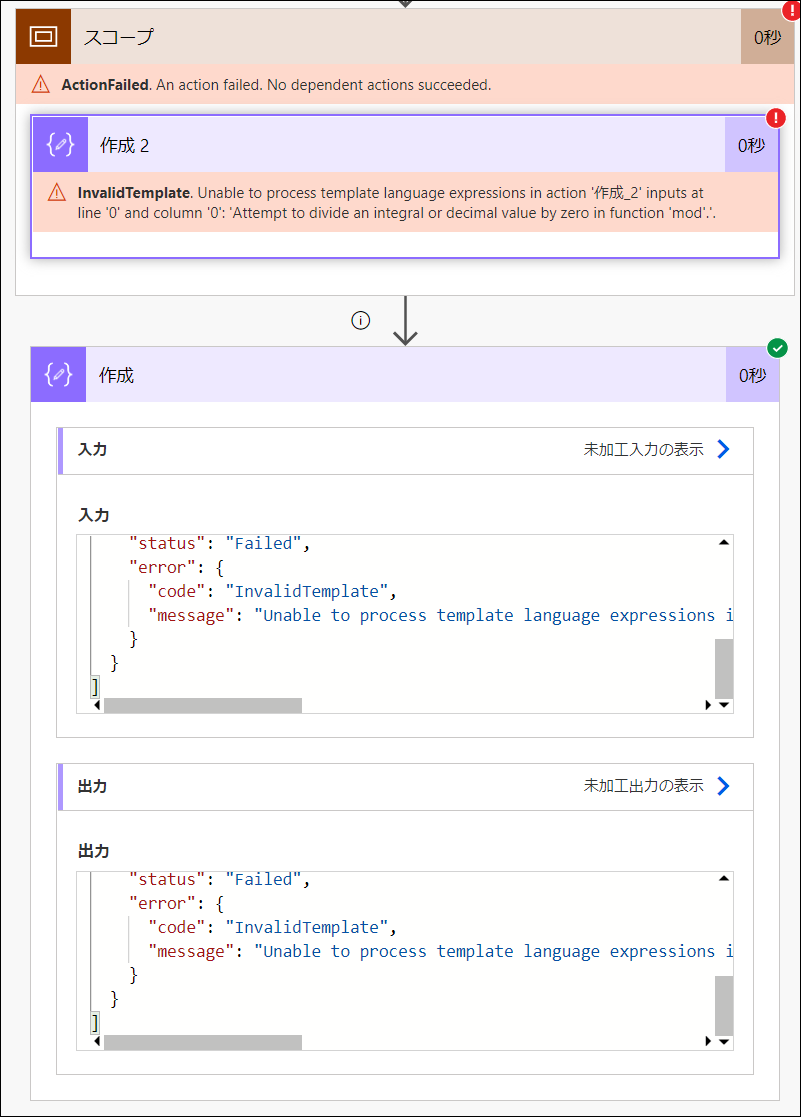Click the red error badge on the スコープ card
Viewport: 801px width, 1117px height.
(x=791, y=11)
